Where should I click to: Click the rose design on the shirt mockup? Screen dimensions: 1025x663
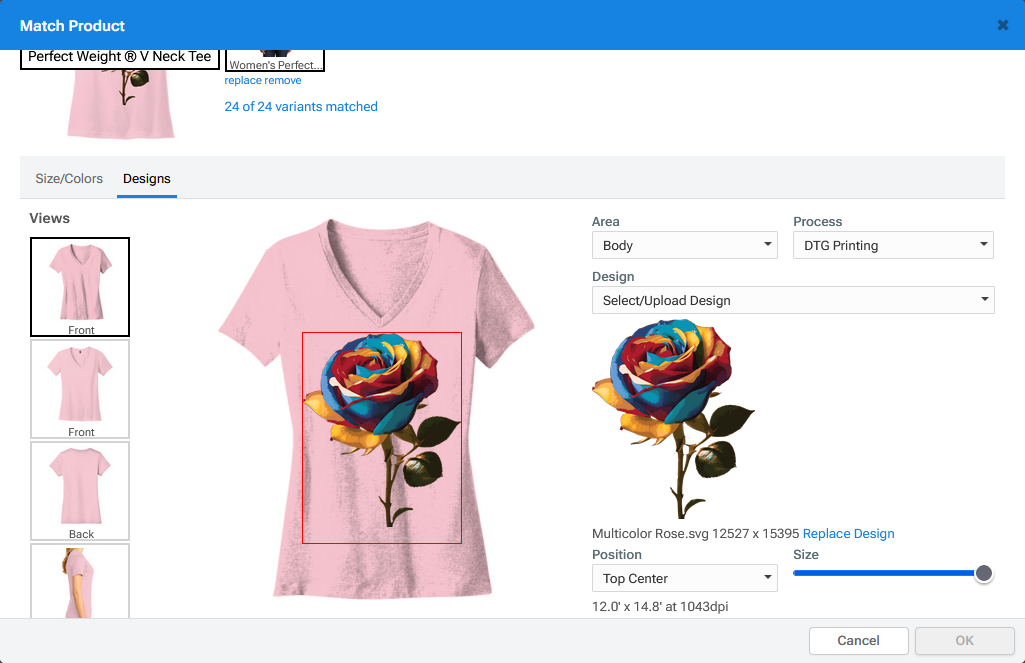pyautogui.click(x=381, y=420)
